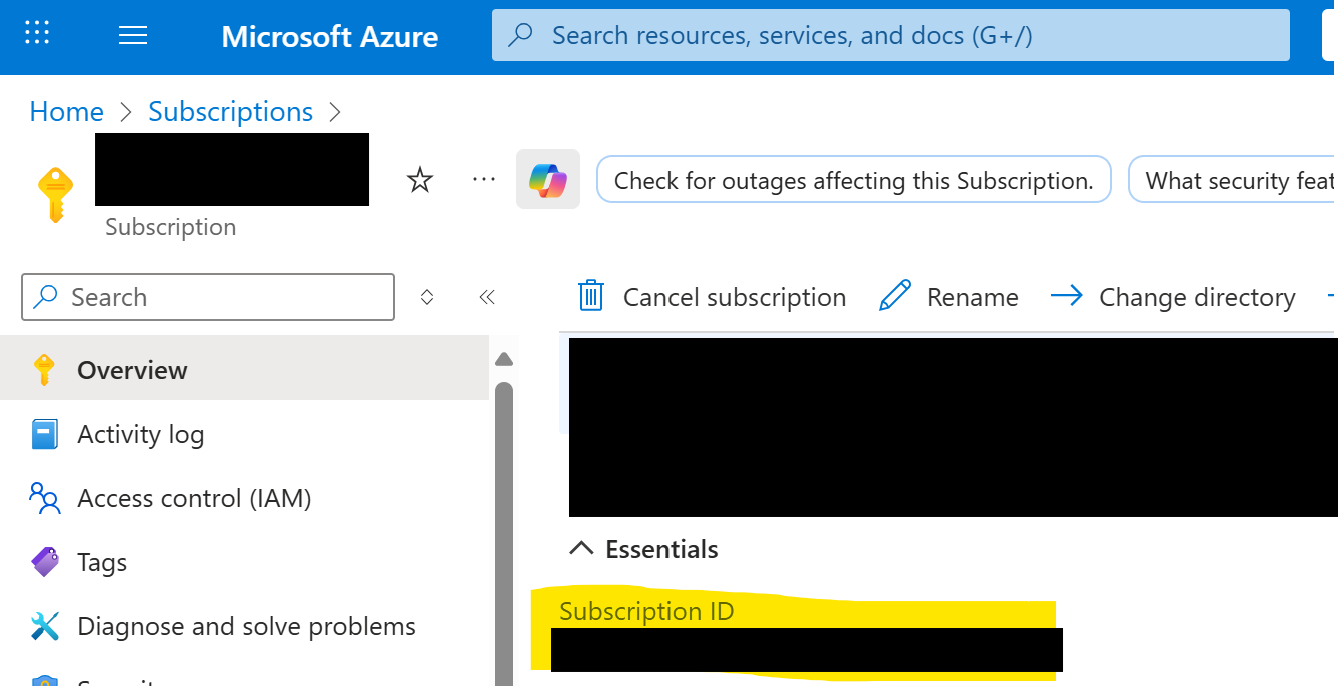Click Check for outages affecting this Subscription
Screen dimensions: 1338x686
(x=853, y=179)
